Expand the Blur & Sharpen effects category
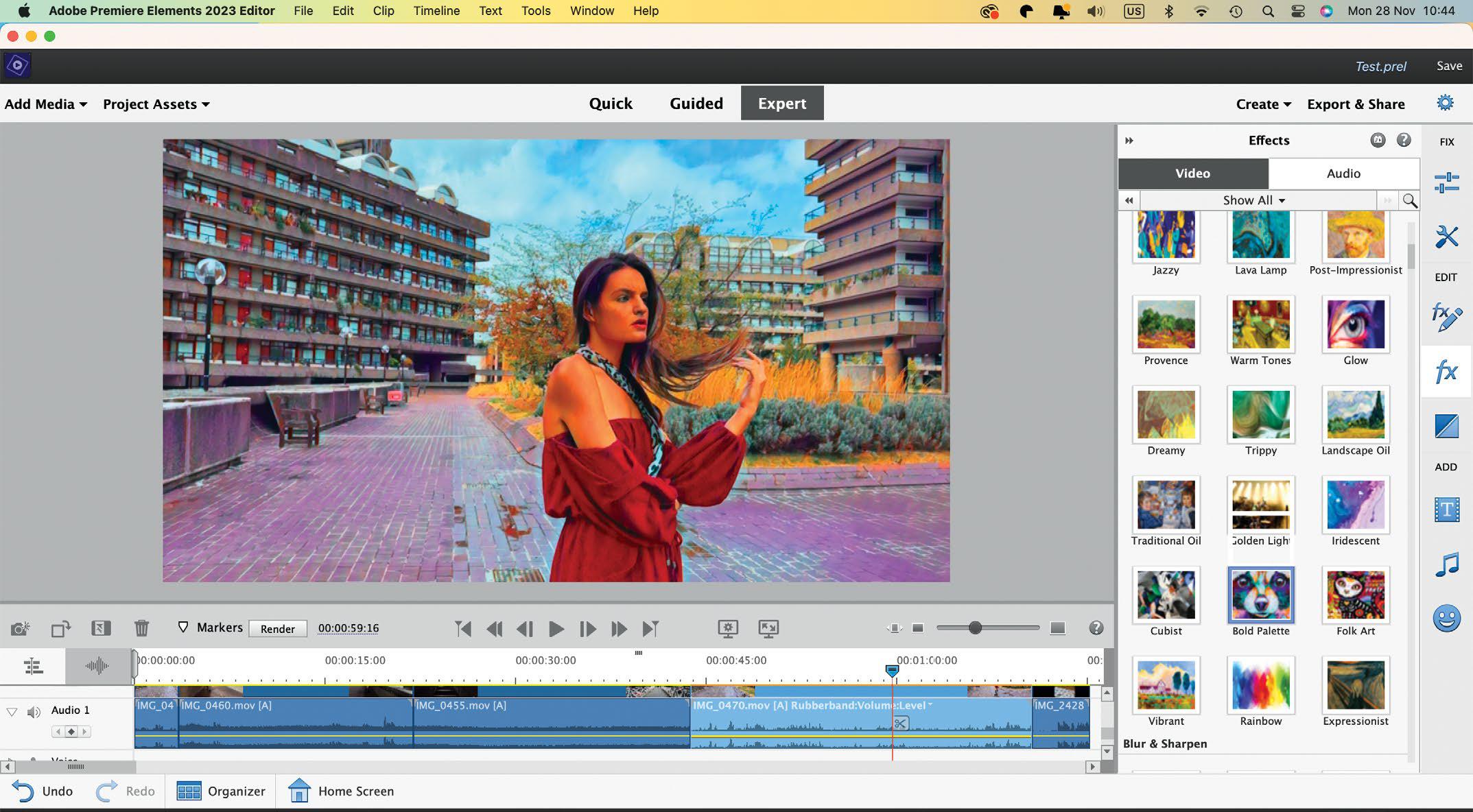This screenshot has width=1473, height=812. (x=1164, y=743)
